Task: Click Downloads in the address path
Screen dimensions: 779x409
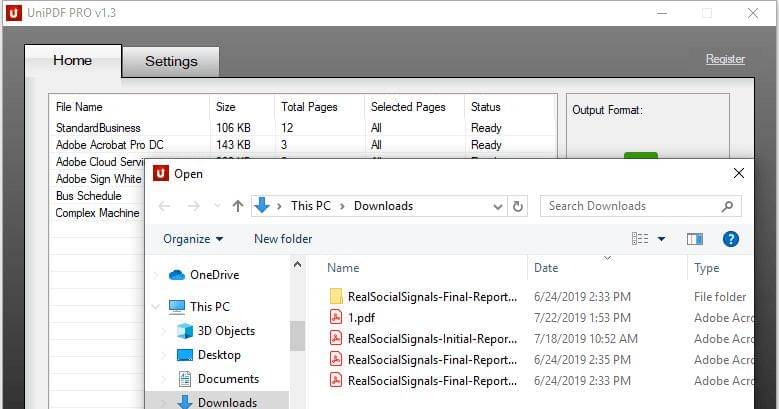Action: (x=384, y=206)
